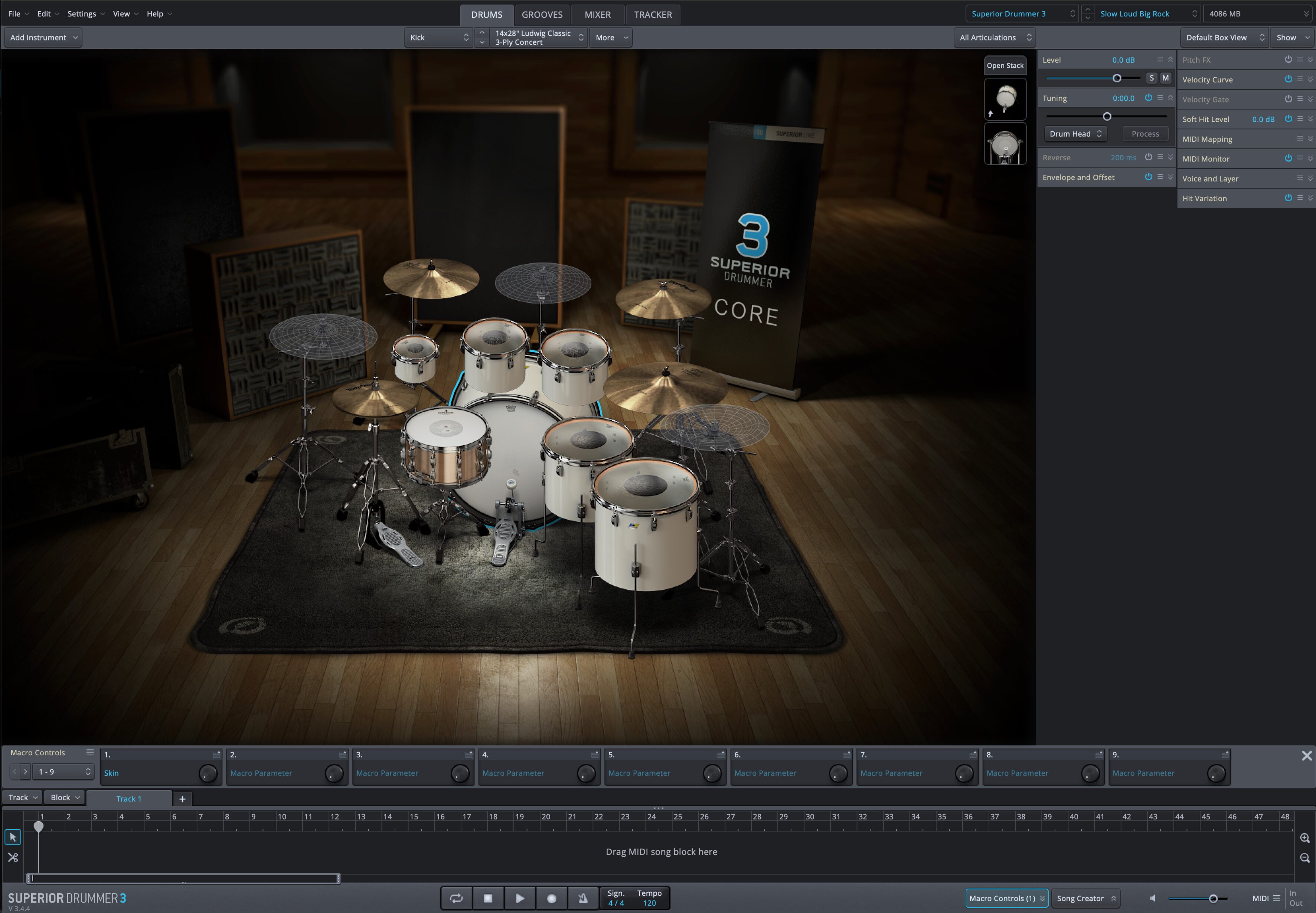Switch to the GROOVES tab

(x=542, y=14)
